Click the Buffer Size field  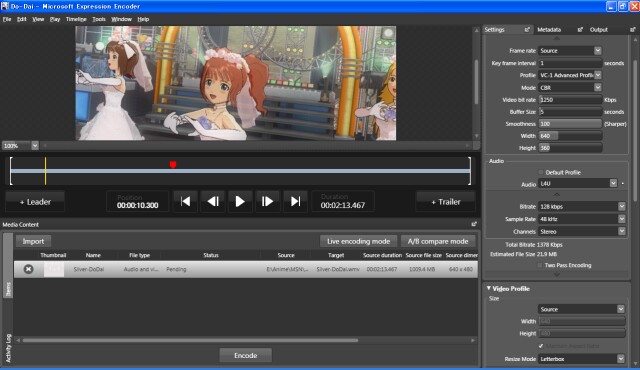click(570, 112)
